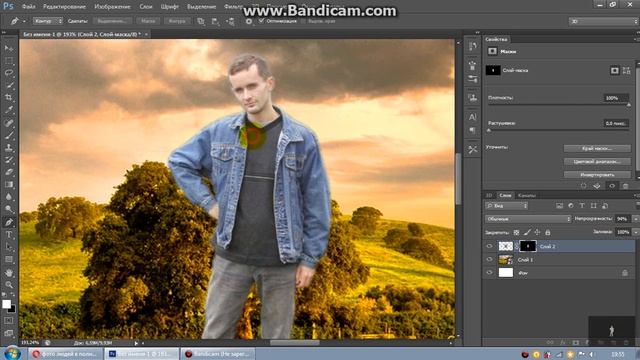Open the path alignment icon in options bar
This screenshot has width=640, height=360.
click(x=215, y=21)
